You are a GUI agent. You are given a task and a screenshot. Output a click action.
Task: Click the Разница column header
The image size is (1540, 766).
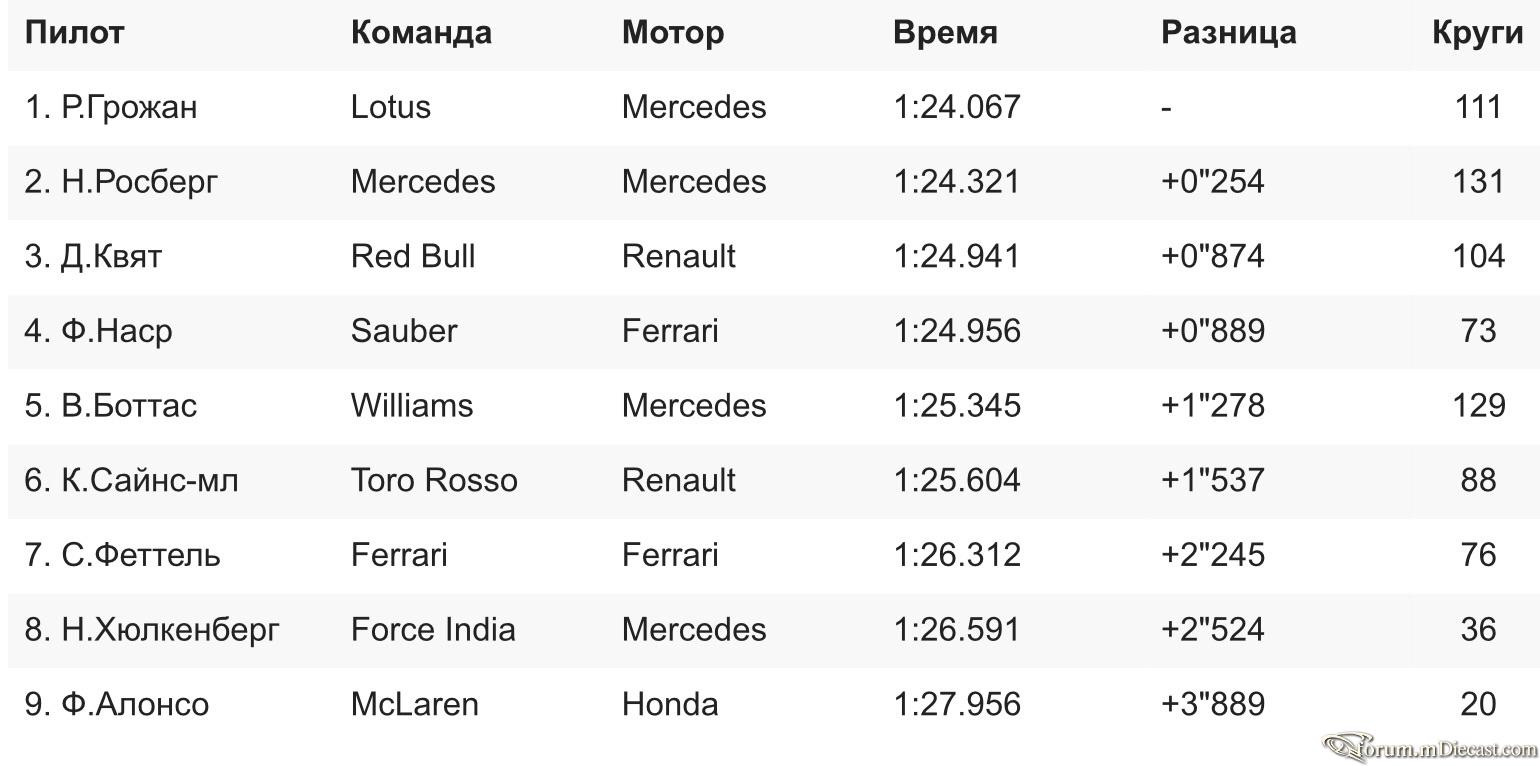(1229, 32)
